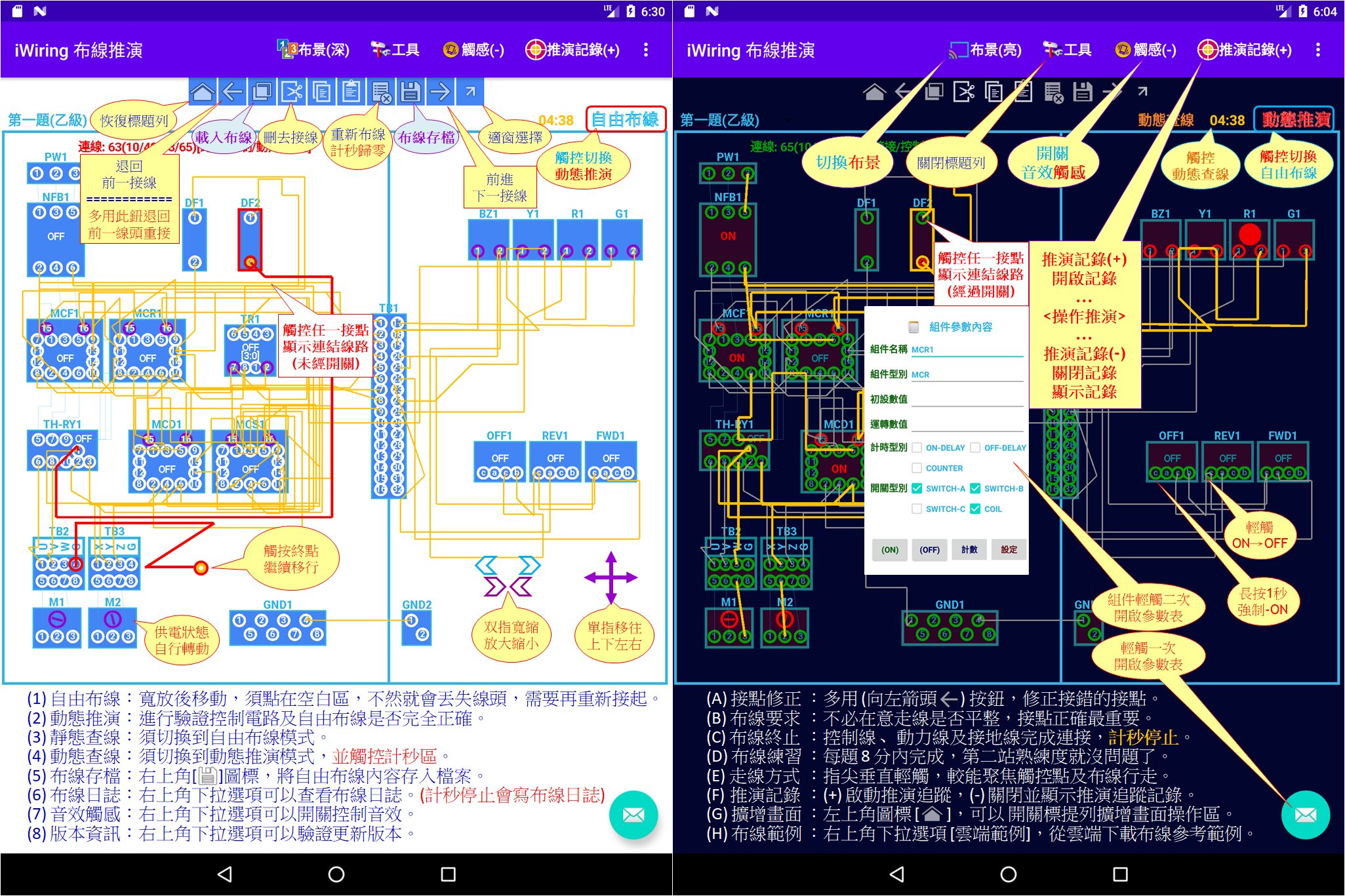Screen dimensions: 1345x896
Task: Tap the home icon in light screen toolbar
Action: 203,92
